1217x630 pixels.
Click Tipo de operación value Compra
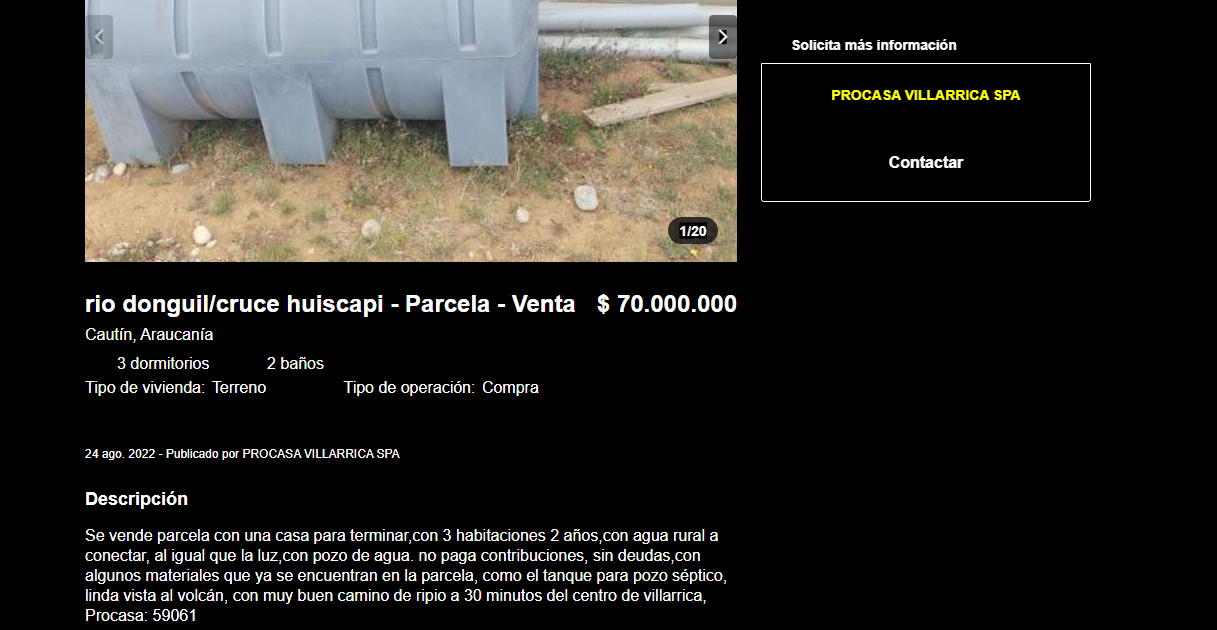(510, 387)
